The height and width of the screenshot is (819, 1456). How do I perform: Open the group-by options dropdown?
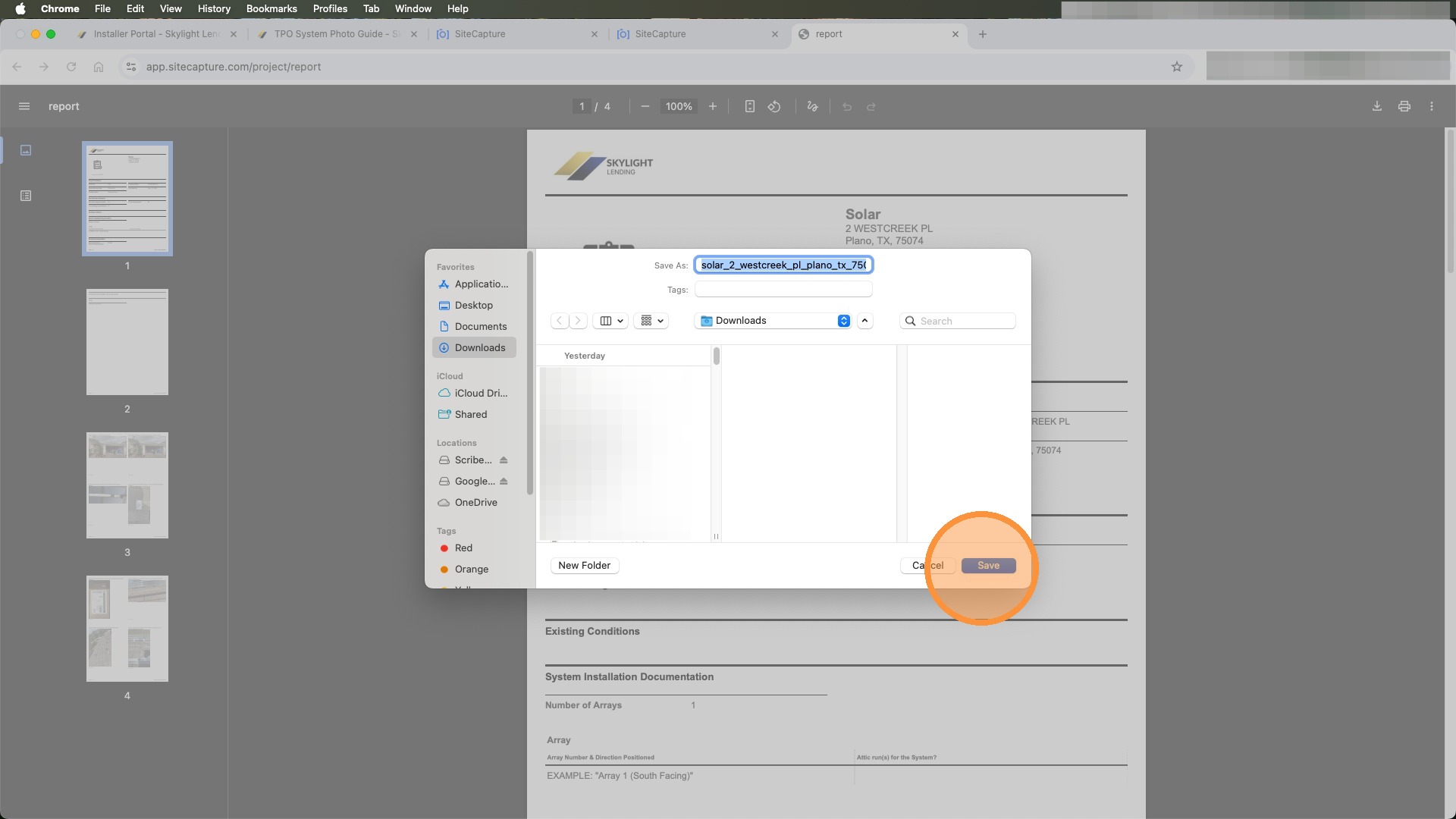click(652, 321)
